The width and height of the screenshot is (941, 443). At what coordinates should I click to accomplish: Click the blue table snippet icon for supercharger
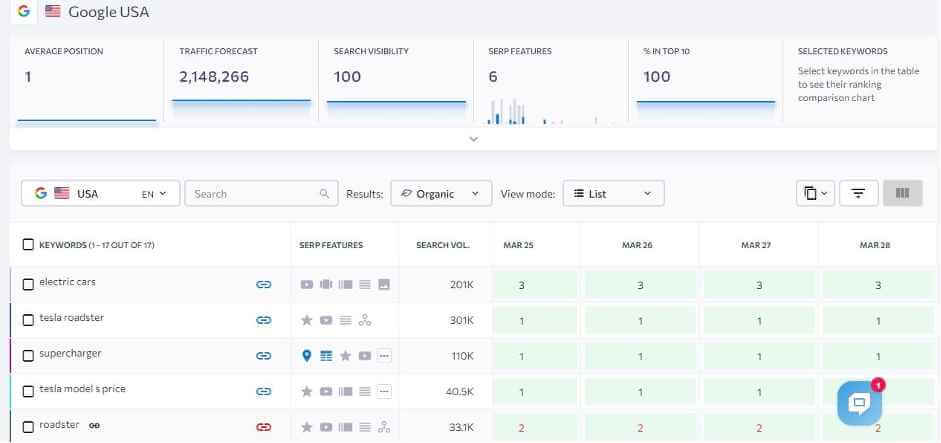(x=326, y=356)
